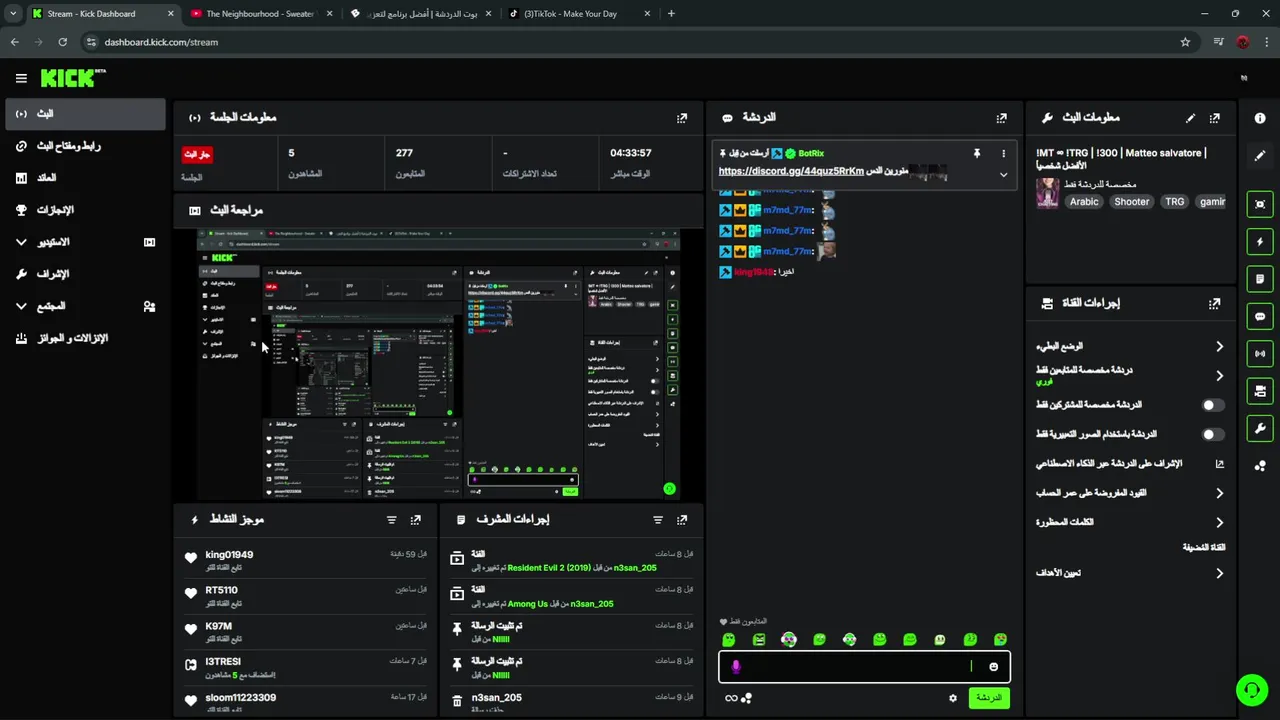Click the browser address bar

(x=630, y=42)
